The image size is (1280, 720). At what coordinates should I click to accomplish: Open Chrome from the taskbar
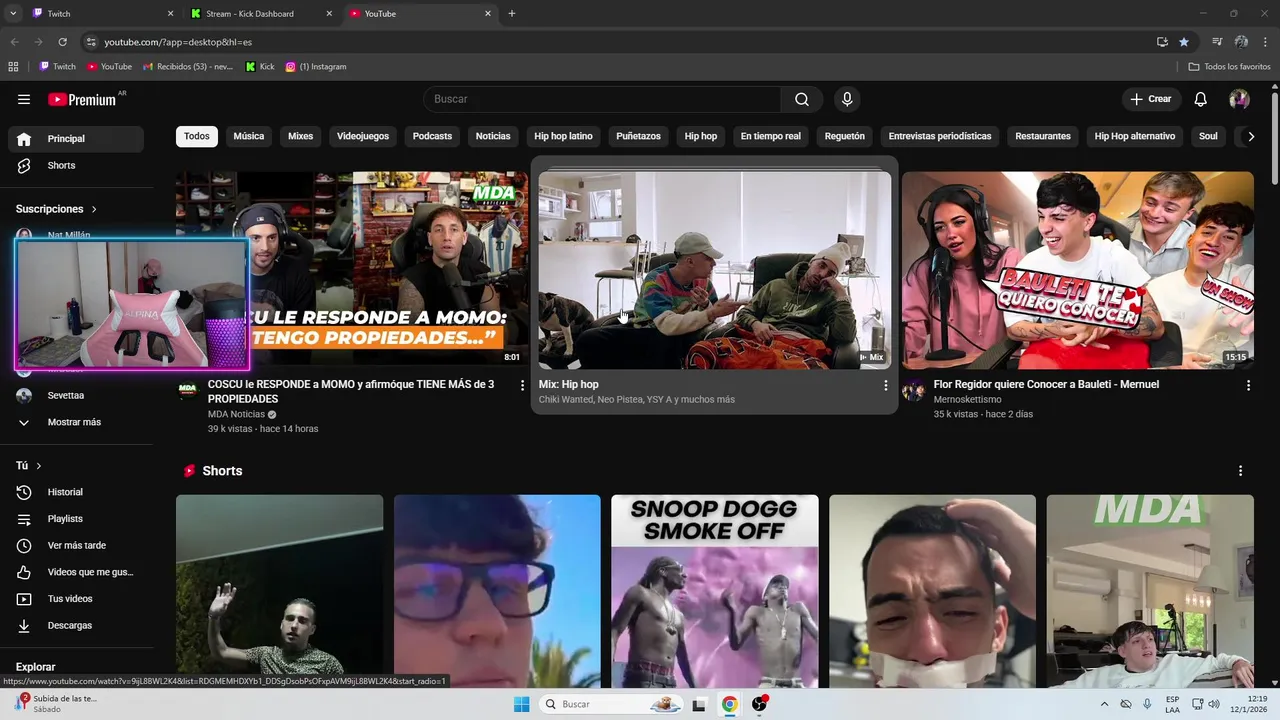coord(730,704)
